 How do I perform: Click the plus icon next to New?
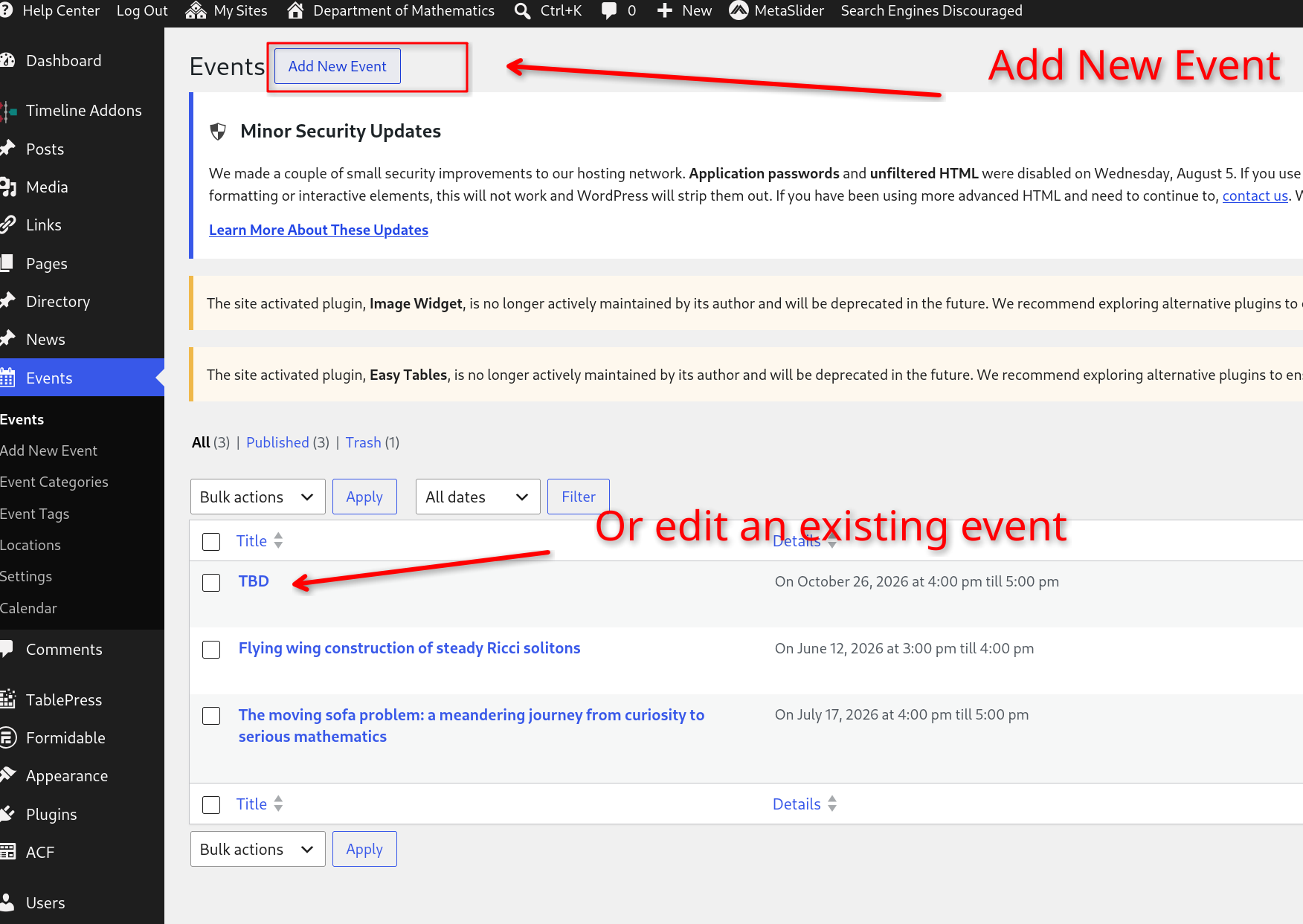pyautogui.click(x=665, y=10)
